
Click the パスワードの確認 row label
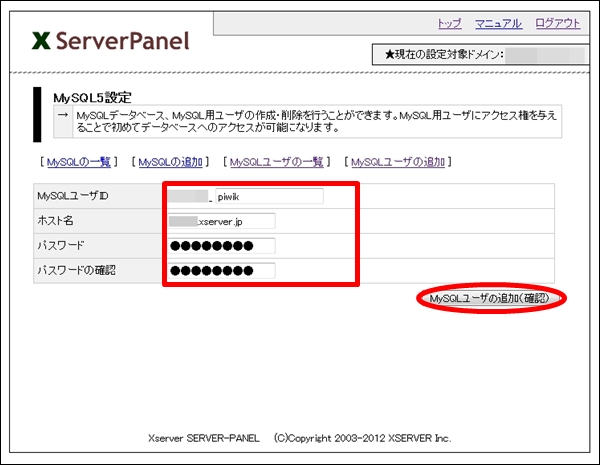[76, 271]
